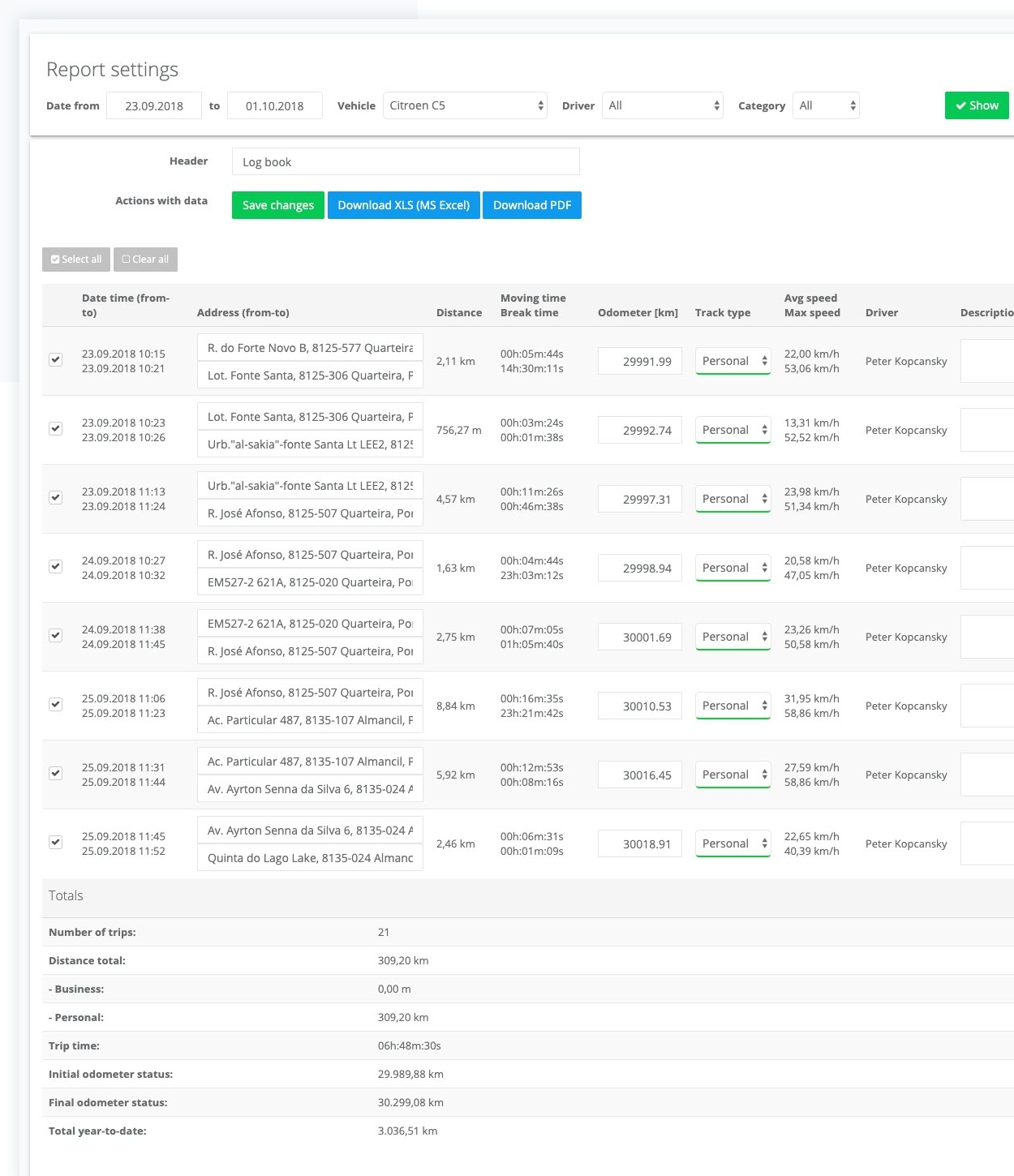The height and width of the screenshot is (1176, 1014).
Task: Edit odometer value 29991.99
Action: pos(640,361)
